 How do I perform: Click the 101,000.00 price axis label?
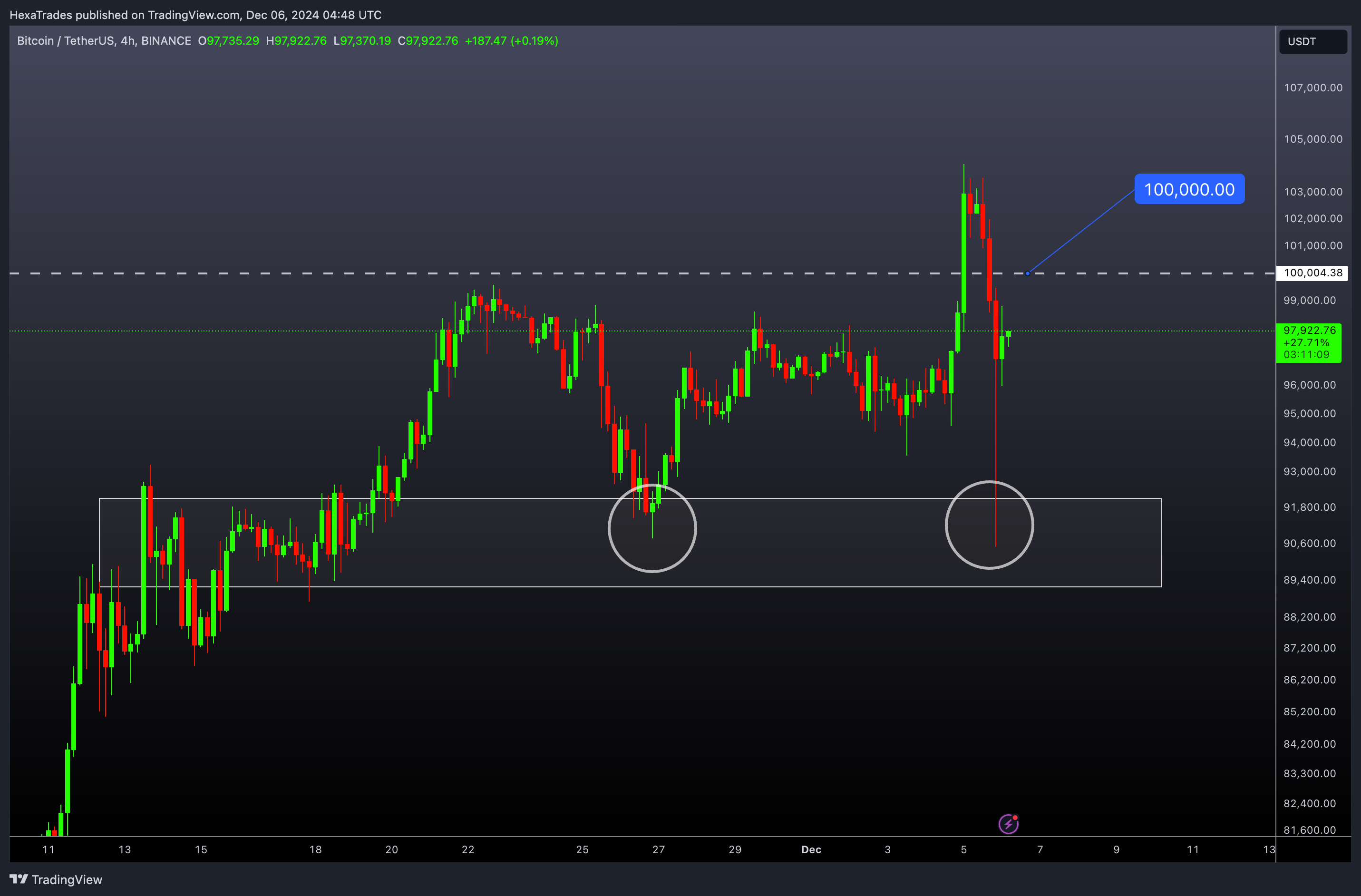[x=1313, y=245]
